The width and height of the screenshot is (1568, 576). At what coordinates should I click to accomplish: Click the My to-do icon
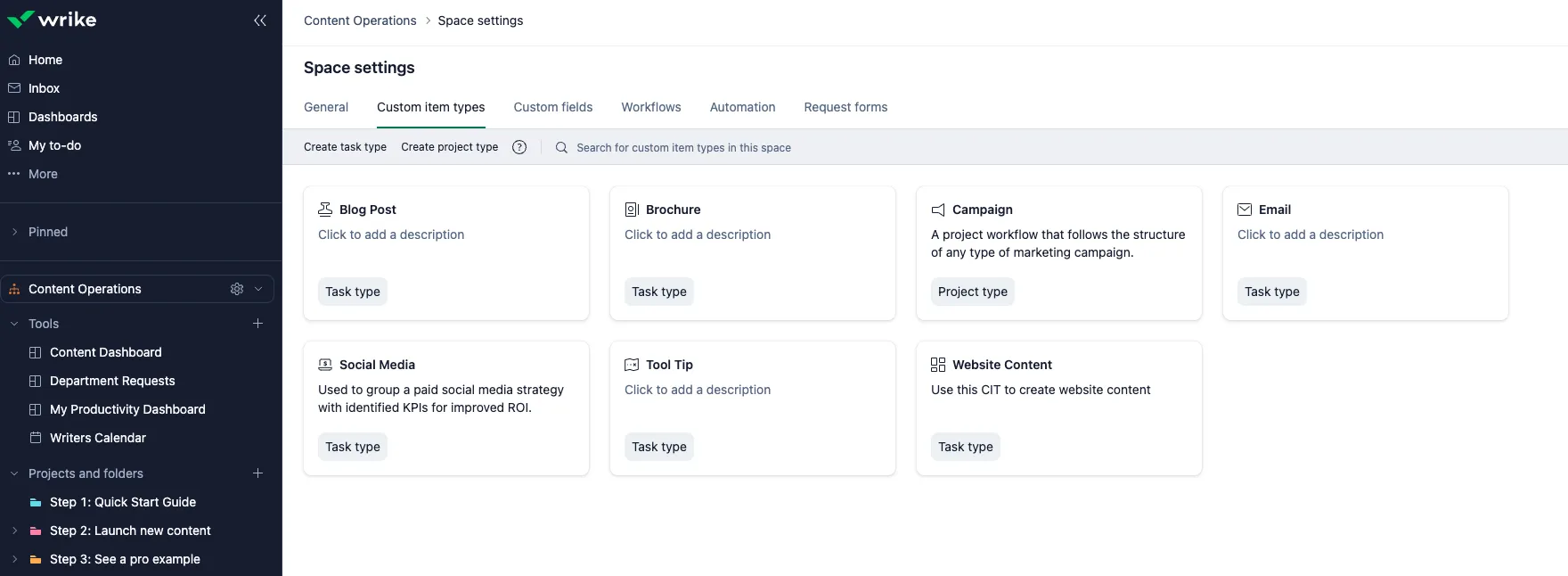coord(14,145)
